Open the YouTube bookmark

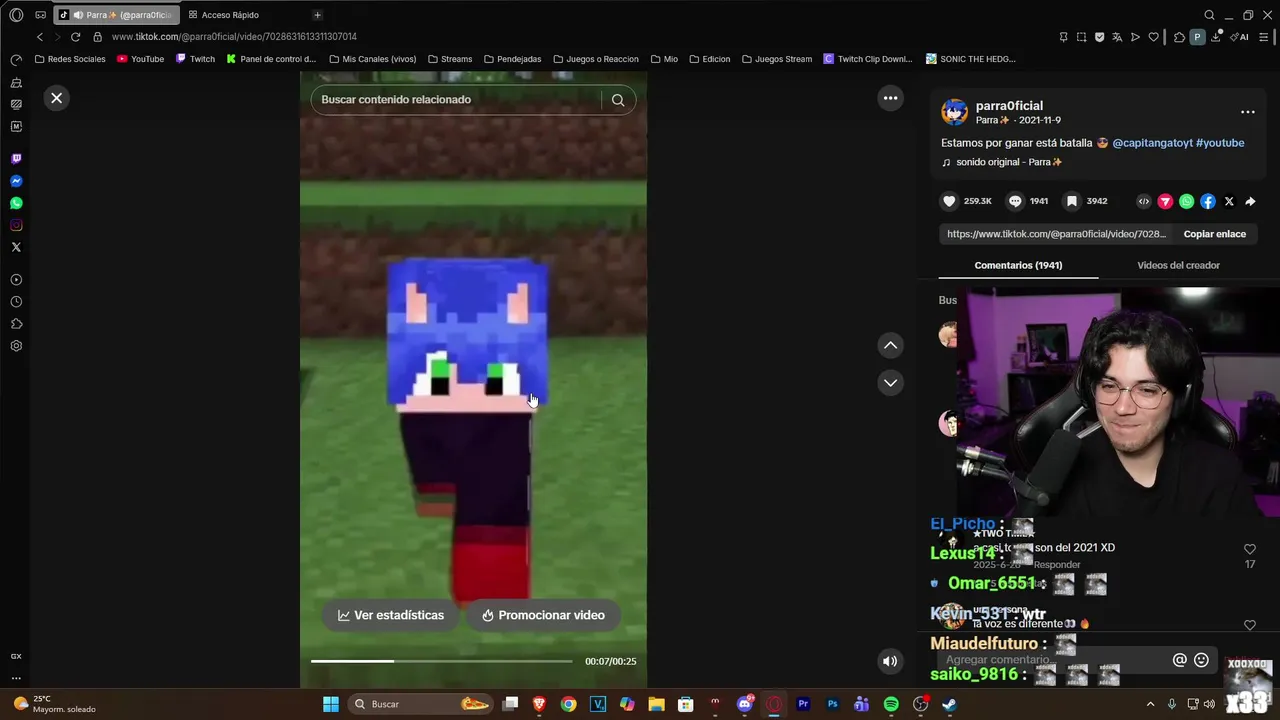point(140,59)
